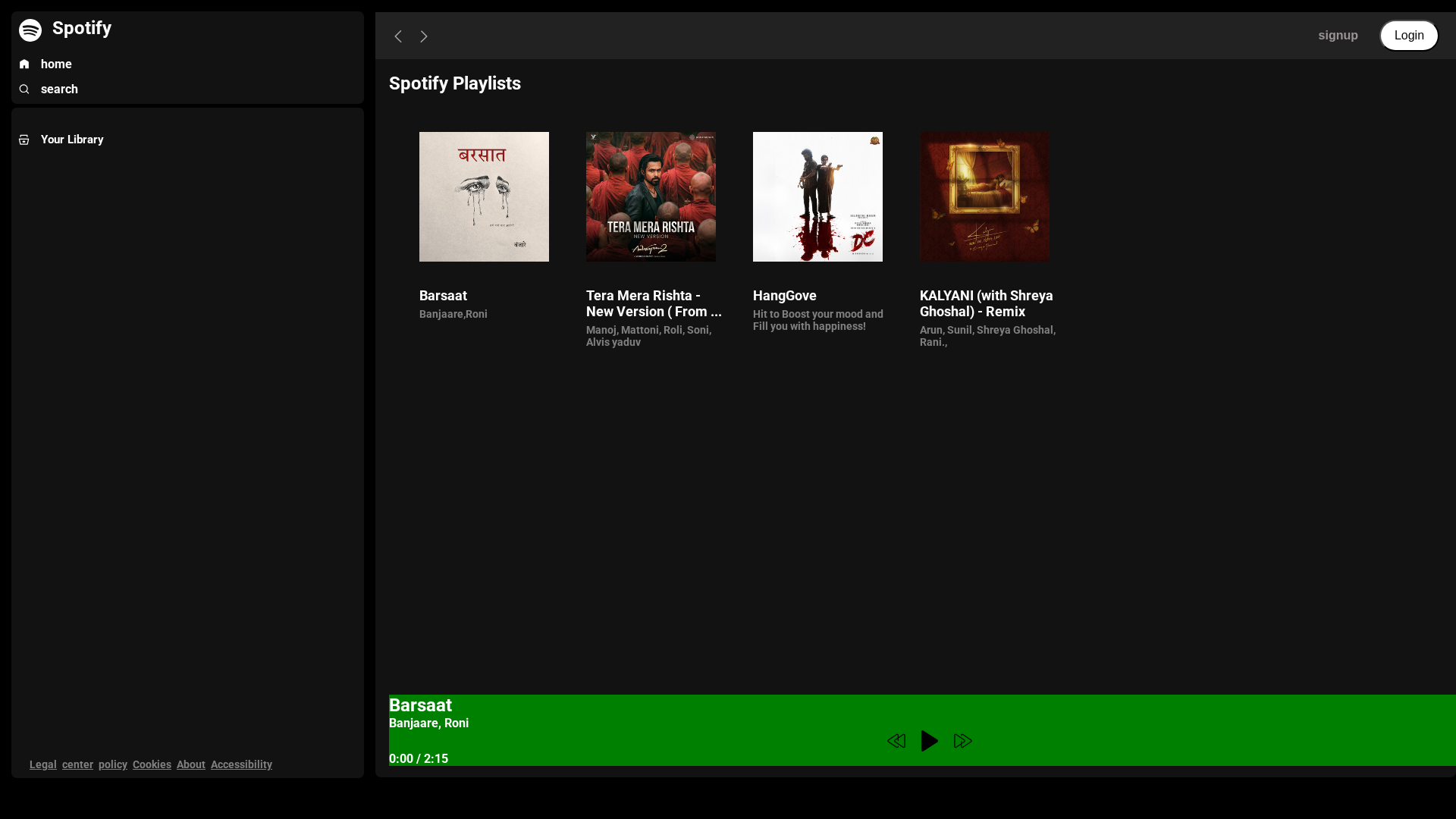Click the Spotify brand name text

pos(82,28)
